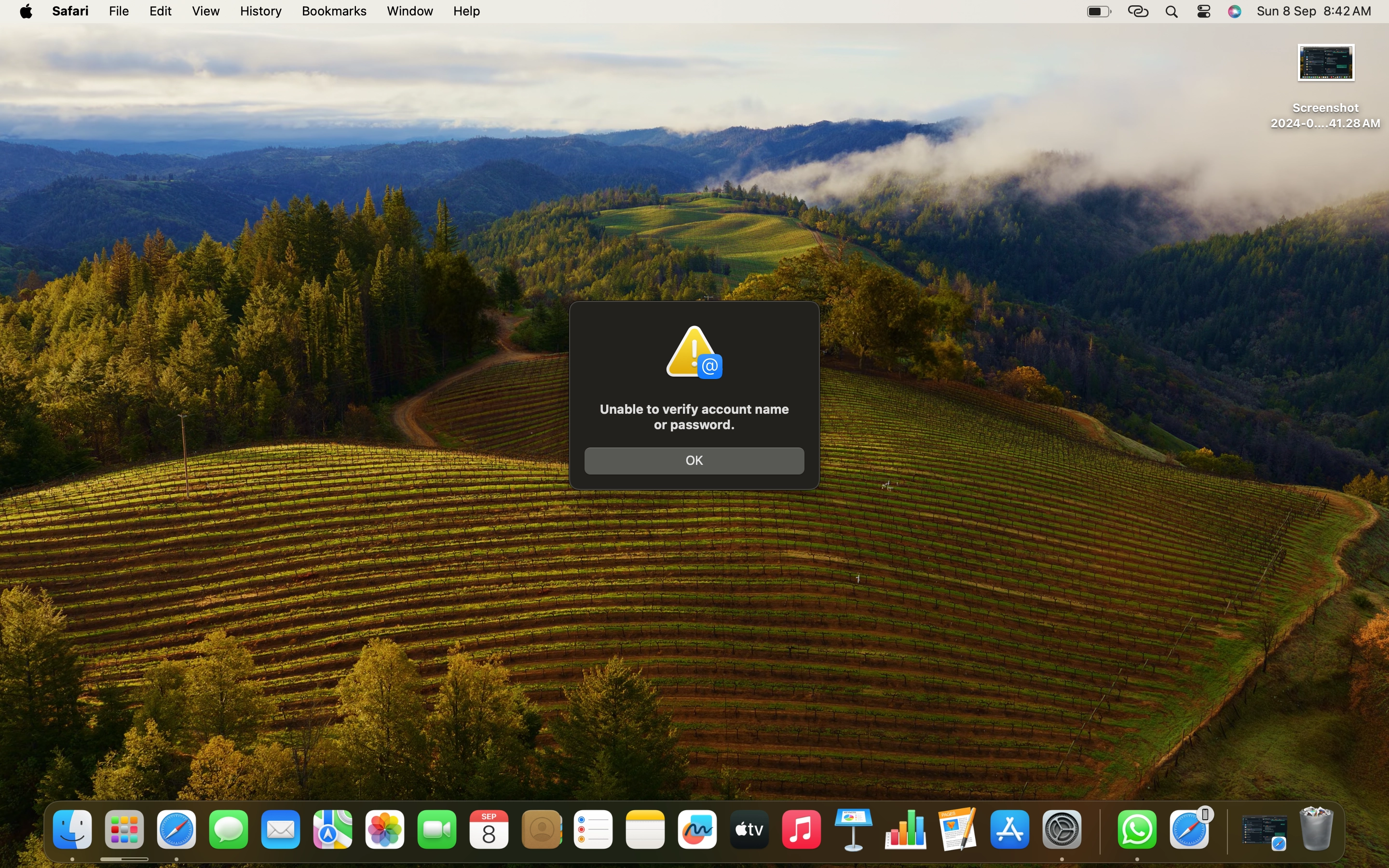Open Contacts from the Dock
Image resolution: width=1389 pixels, height=868 pixels.
[541, 829]
